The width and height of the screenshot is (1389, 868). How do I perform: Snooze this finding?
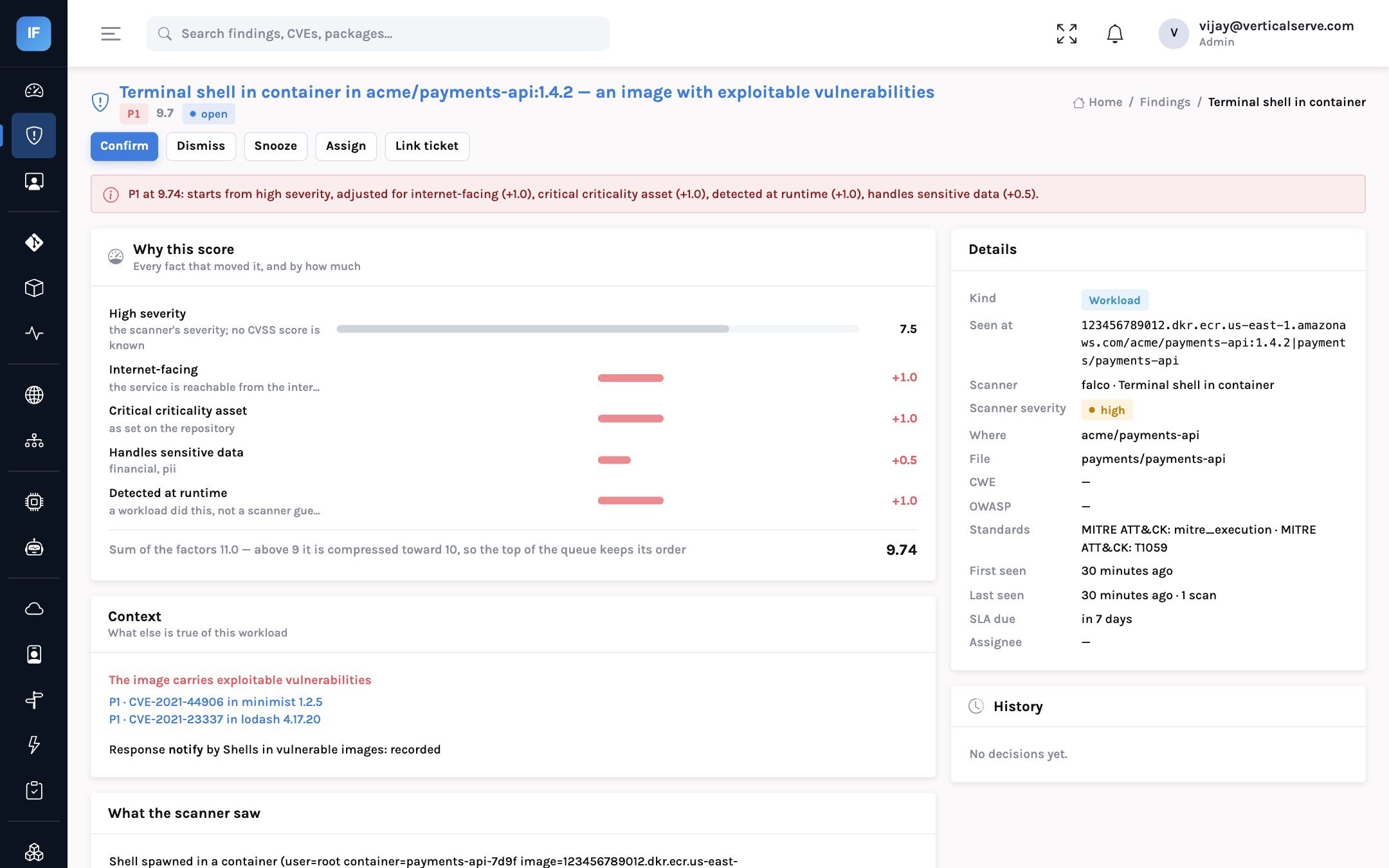(275, 146)
